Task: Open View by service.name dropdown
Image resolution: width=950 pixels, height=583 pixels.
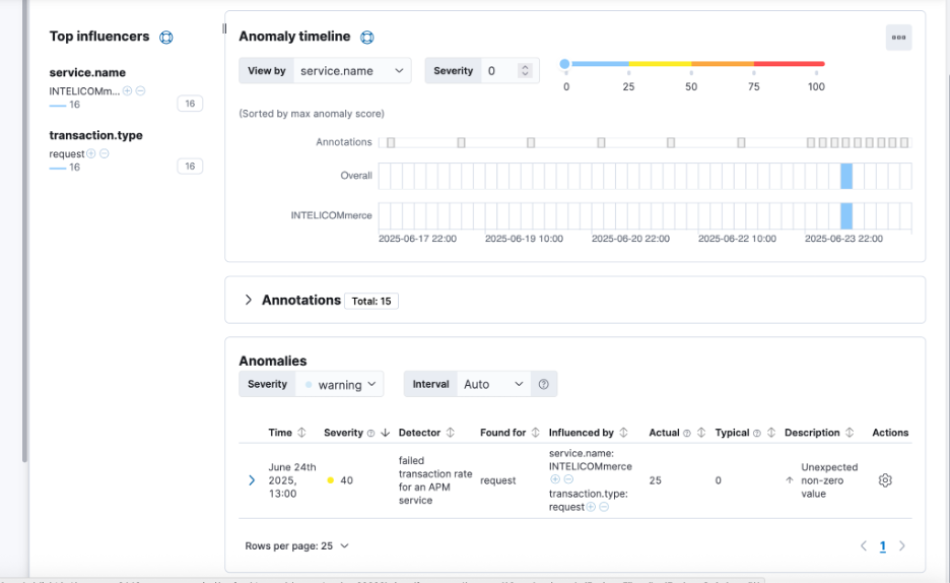Action: (x=352, y=71)
